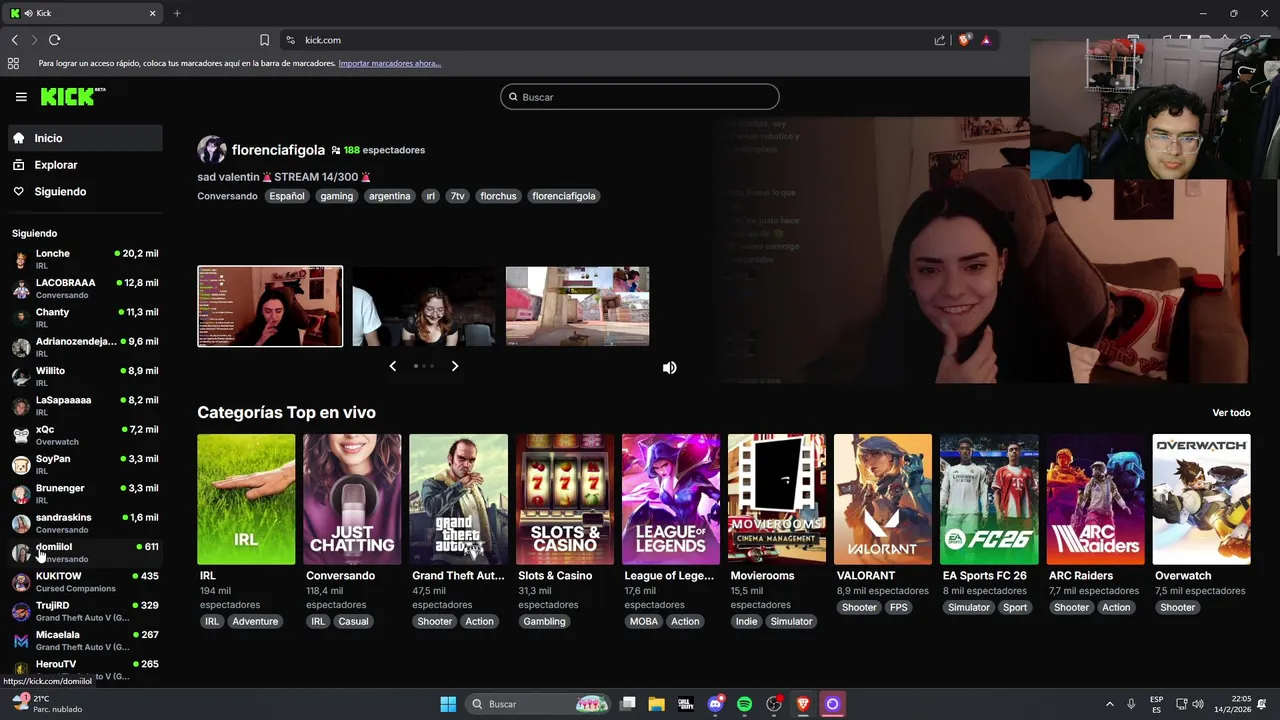Toggle the featured stream volume
Screen dimensions: 1280x720
669,368
